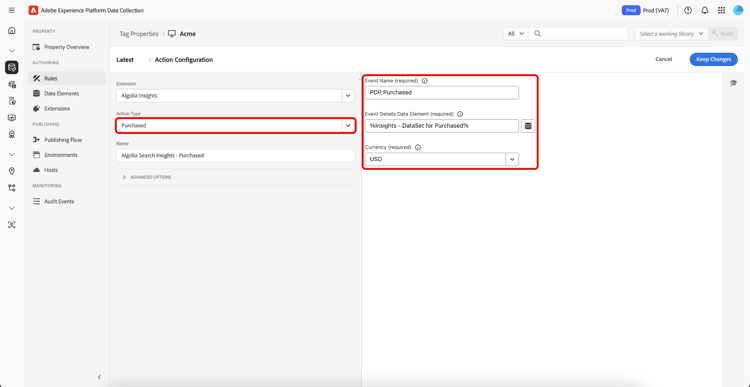
Task: Collapse sidebar with left chevron
Action: point(99,377)
